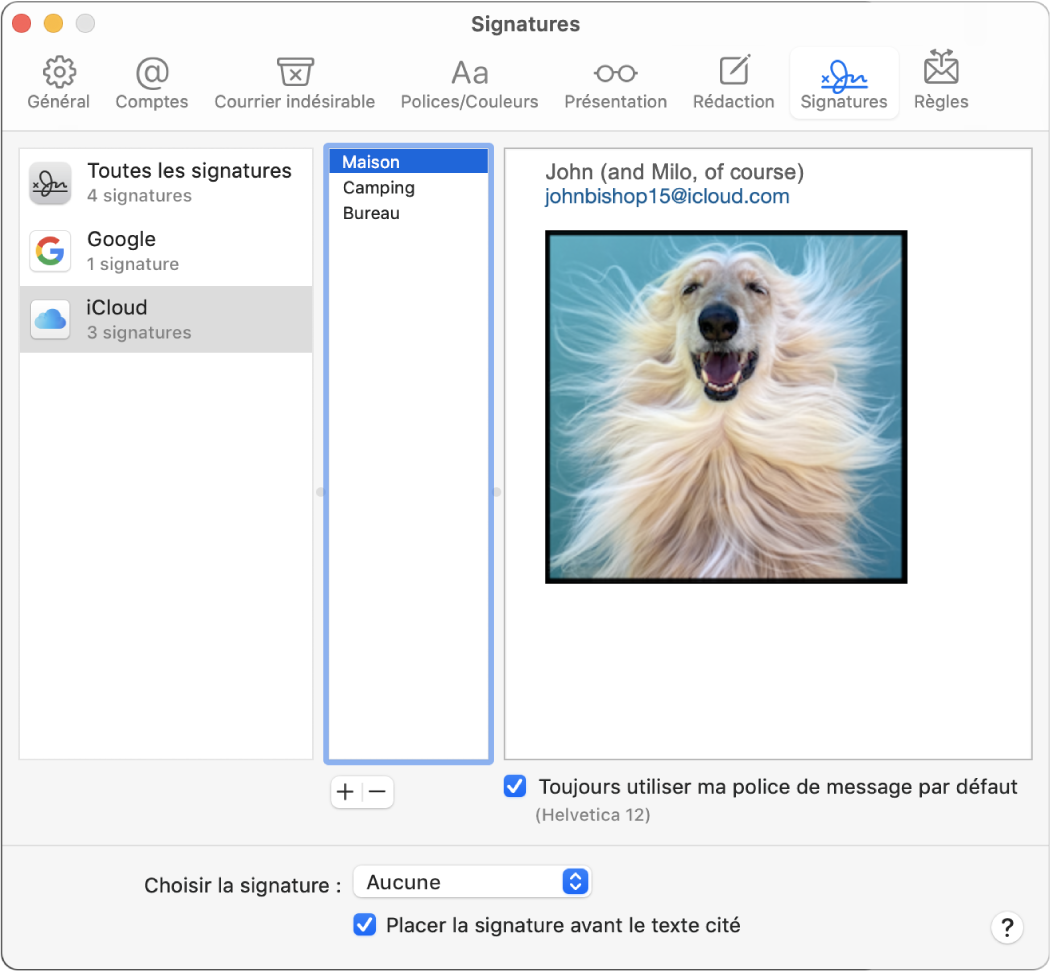Screen dimensions: 1051x971
Task: Open the Choisir la signature dropdown
Action: point(471,882)
